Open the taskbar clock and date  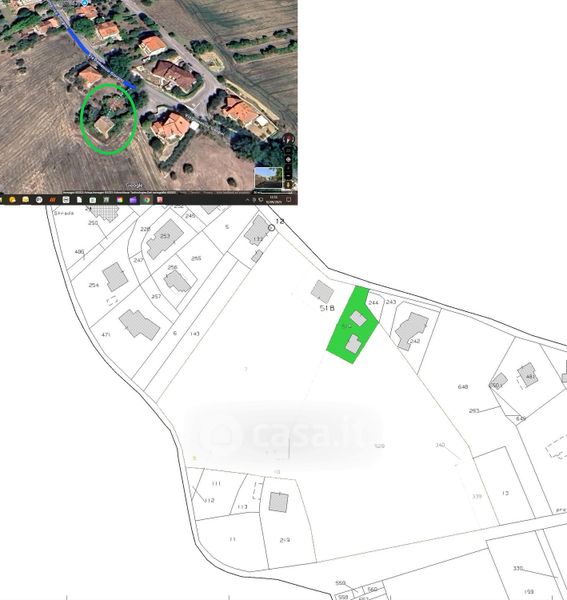(273, 199)
